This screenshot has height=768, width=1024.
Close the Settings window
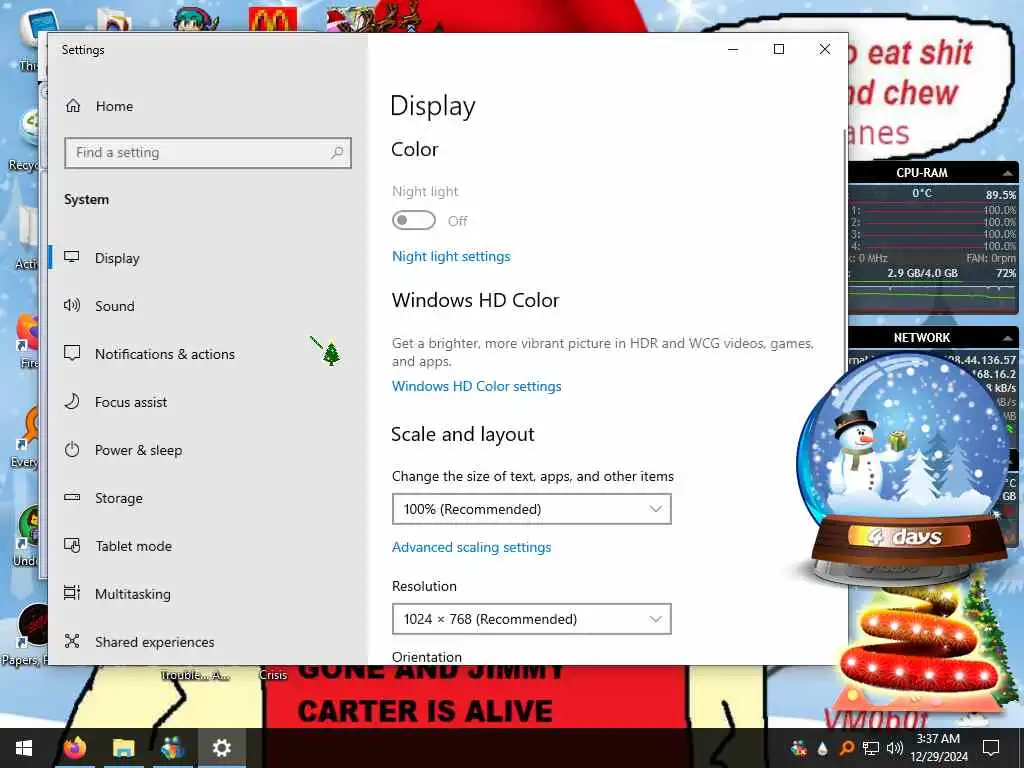tap(825, 50)
